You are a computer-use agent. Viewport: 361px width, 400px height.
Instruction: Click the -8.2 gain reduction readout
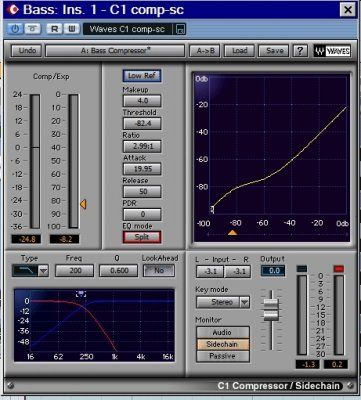[65, 239]
